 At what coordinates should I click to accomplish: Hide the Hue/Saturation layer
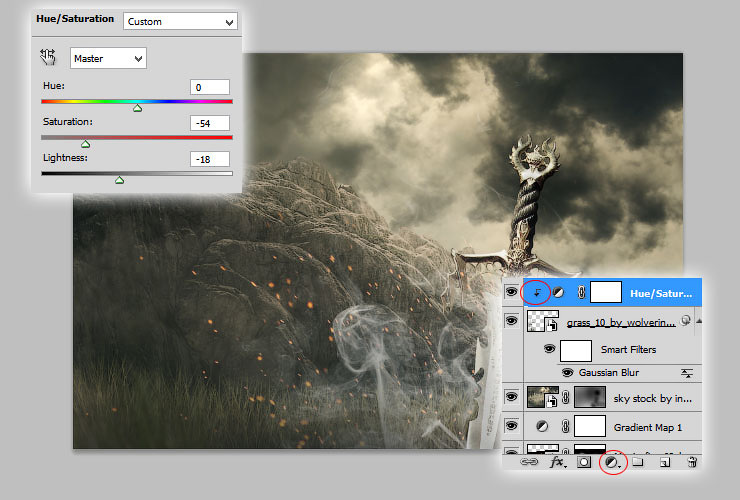511,292
